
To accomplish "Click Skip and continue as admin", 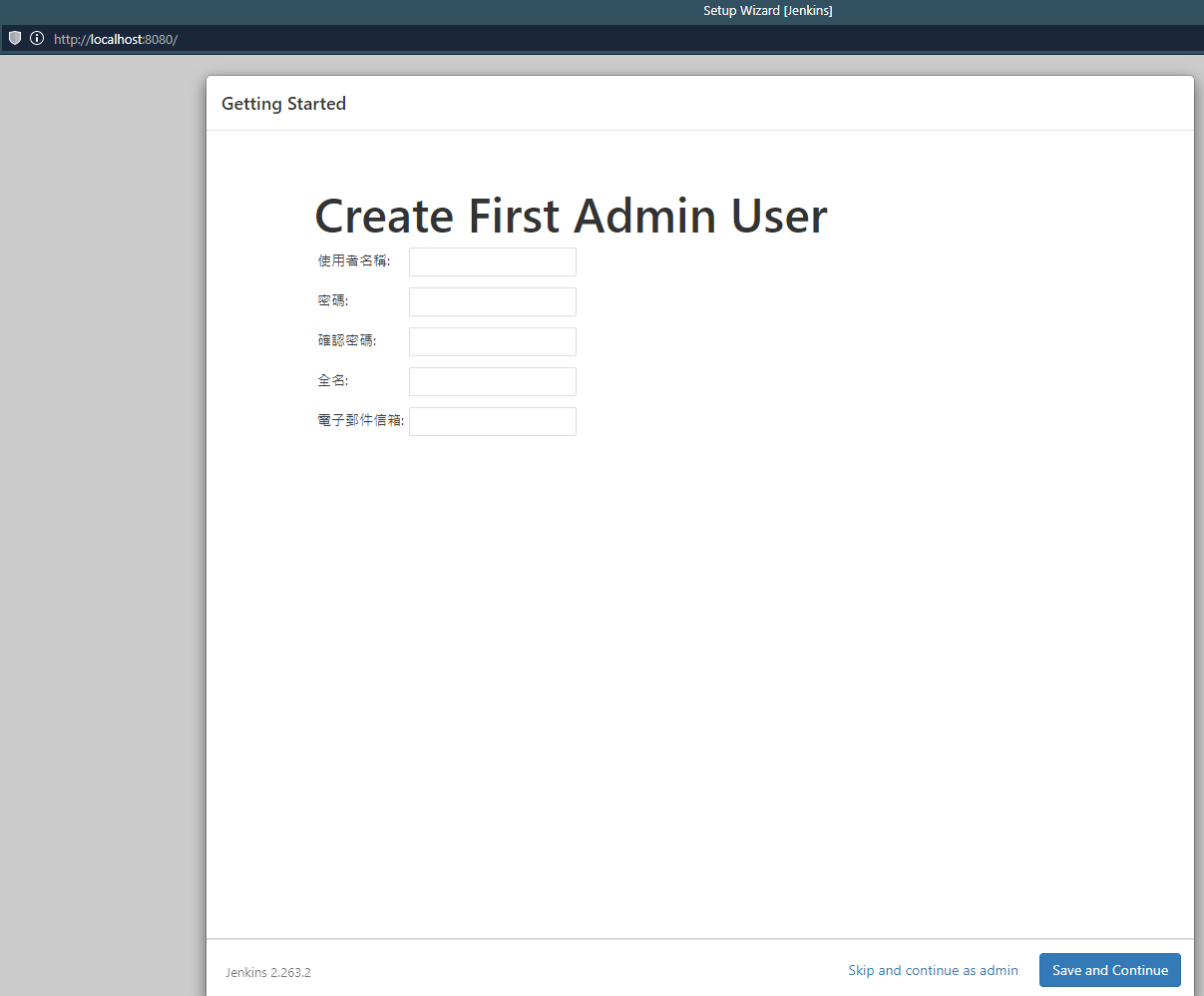I will click(x=934, y=970).
